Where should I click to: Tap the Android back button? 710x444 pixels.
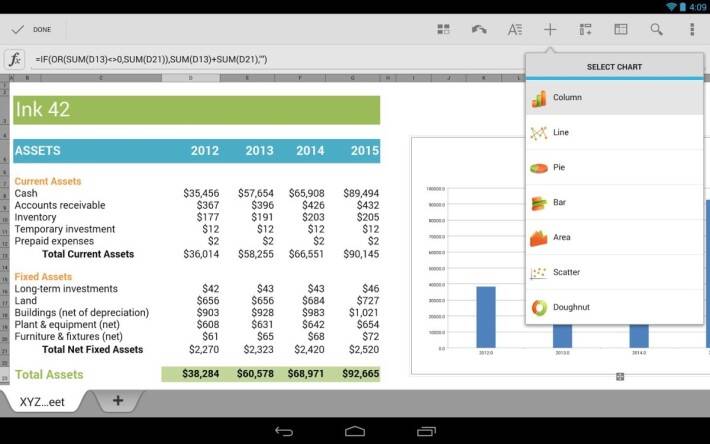coord(284,431)
